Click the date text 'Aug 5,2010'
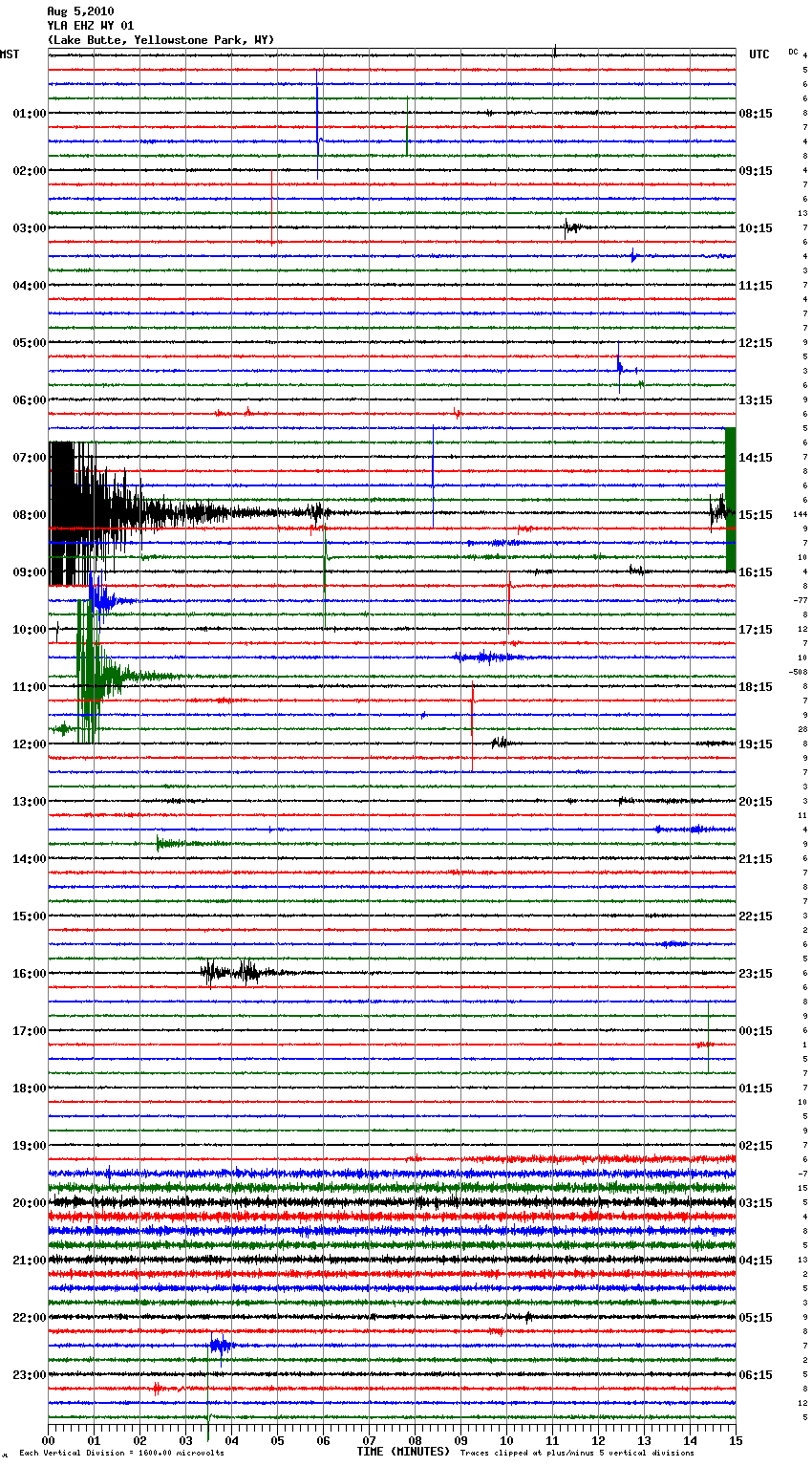The image size is (812, 1466). (80, 11)
